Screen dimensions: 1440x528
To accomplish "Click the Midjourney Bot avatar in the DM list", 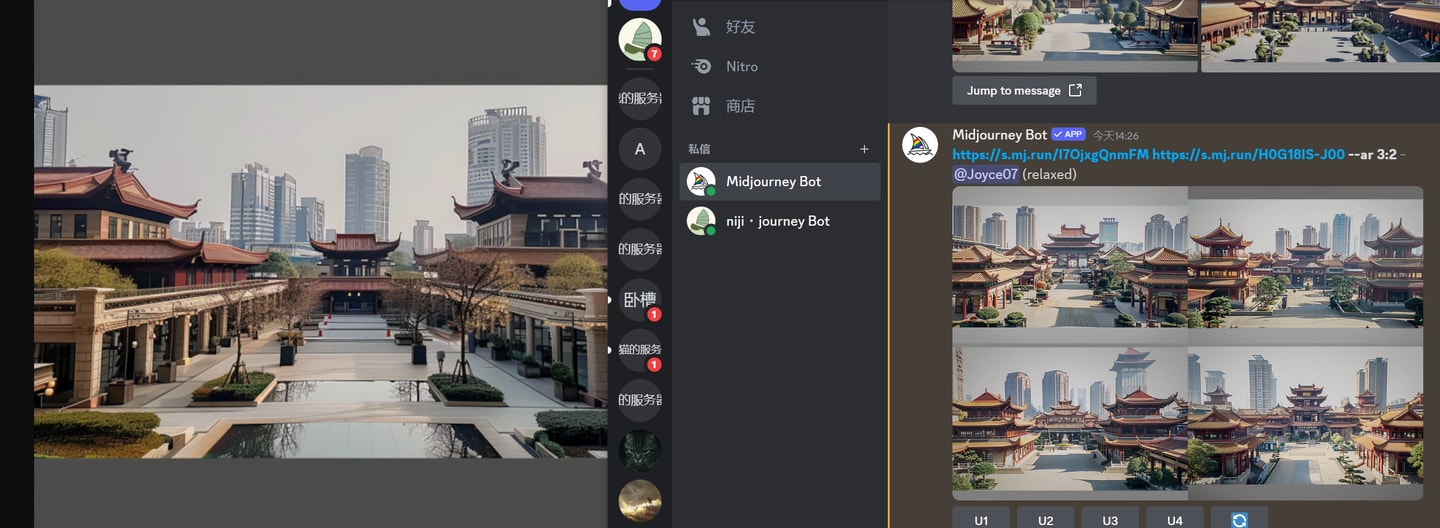I will coord(702,182).
